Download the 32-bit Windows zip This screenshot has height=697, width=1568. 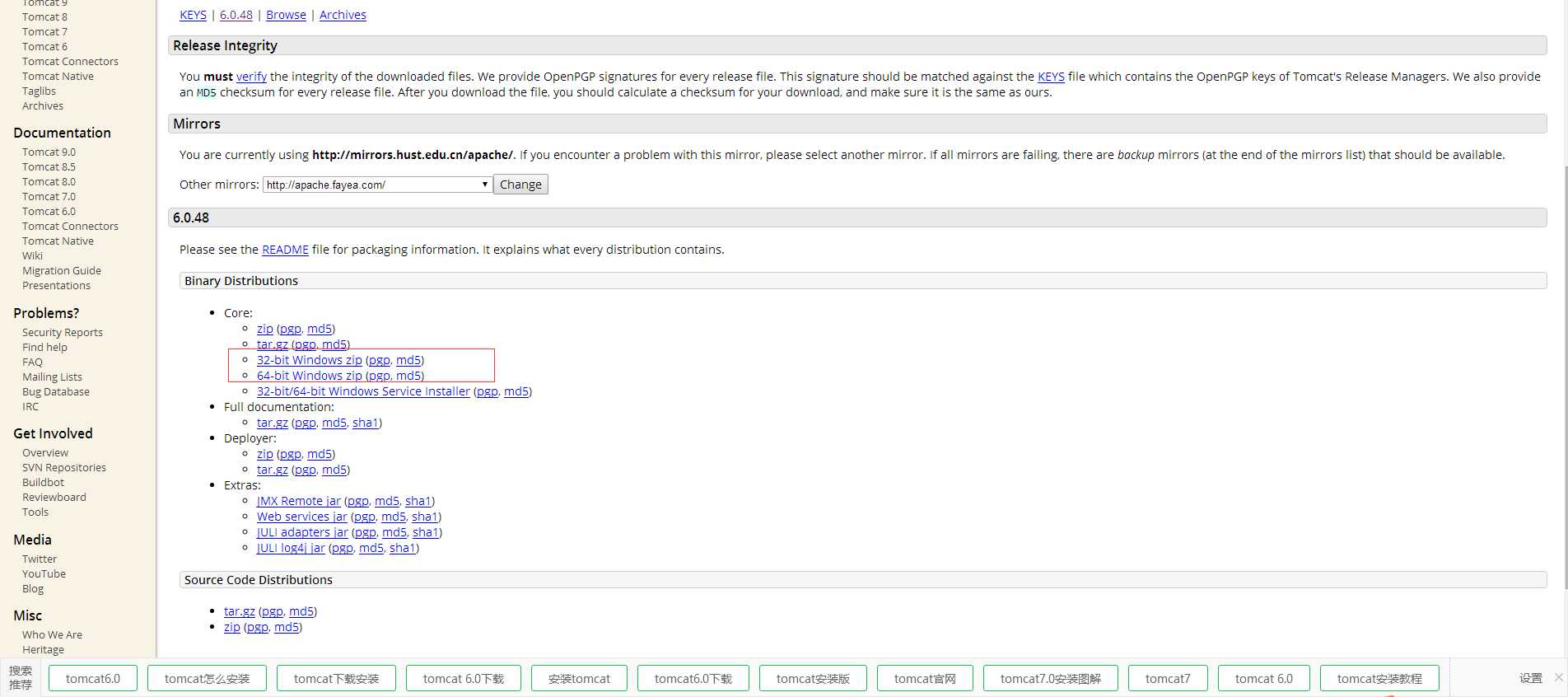pos(309,360)
